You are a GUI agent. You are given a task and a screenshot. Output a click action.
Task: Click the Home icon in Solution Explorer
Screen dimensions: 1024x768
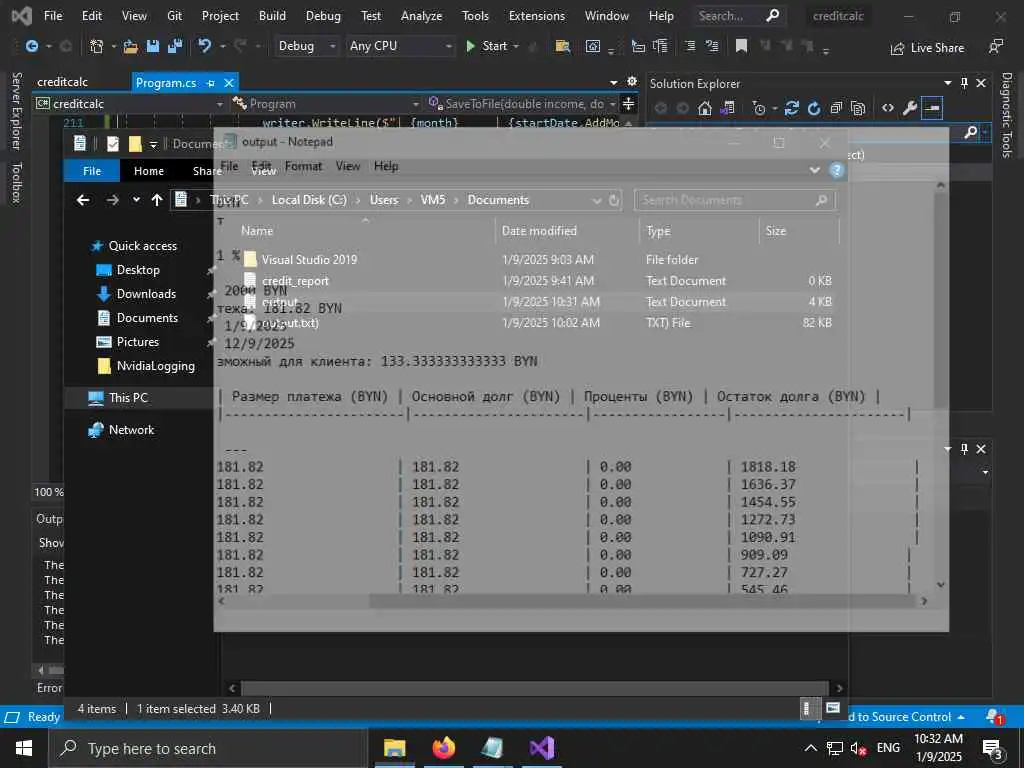tap(704, 108)
